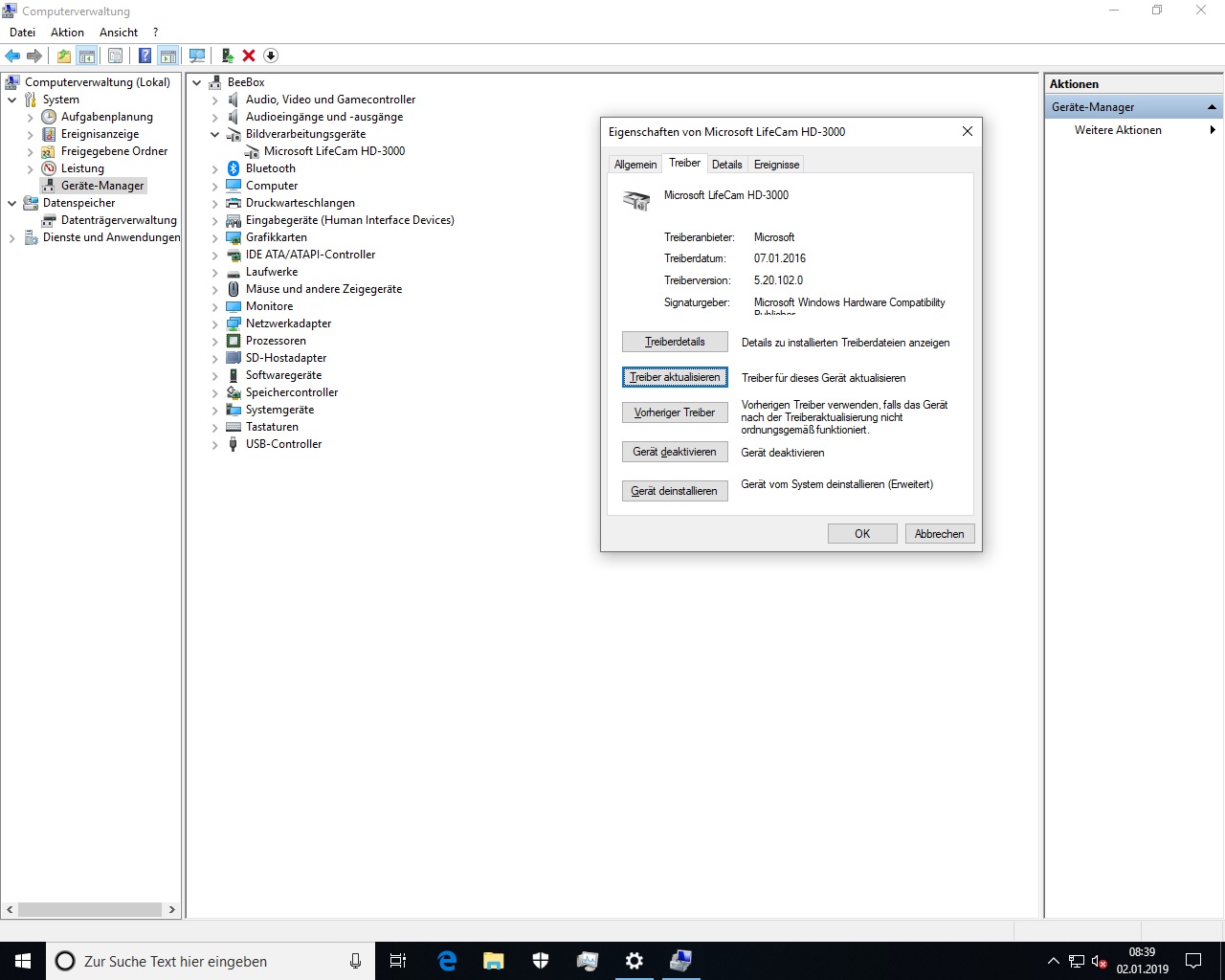Close the LifeCam properties dialog
The height and width of the screenshot is (980, 1225).
coord(968,131)
